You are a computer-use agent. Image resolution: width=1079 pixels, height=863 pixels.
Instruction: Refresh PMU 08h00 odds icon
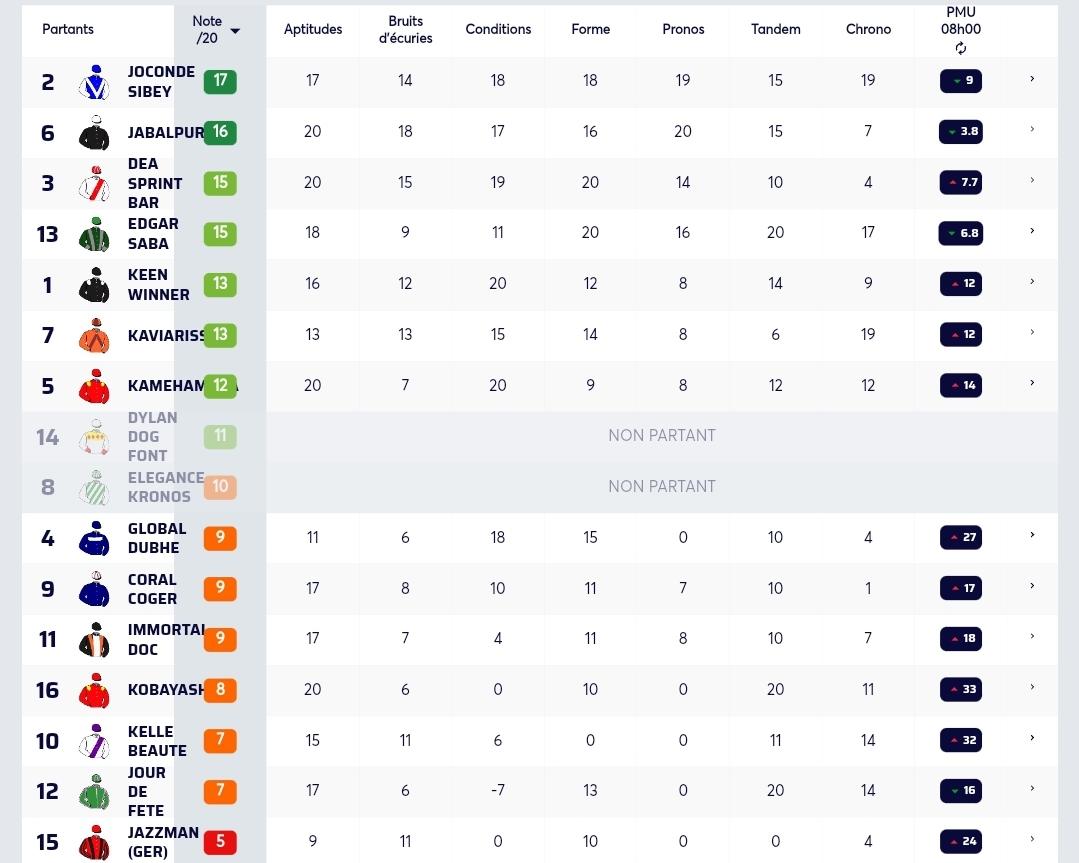[961, 48]
